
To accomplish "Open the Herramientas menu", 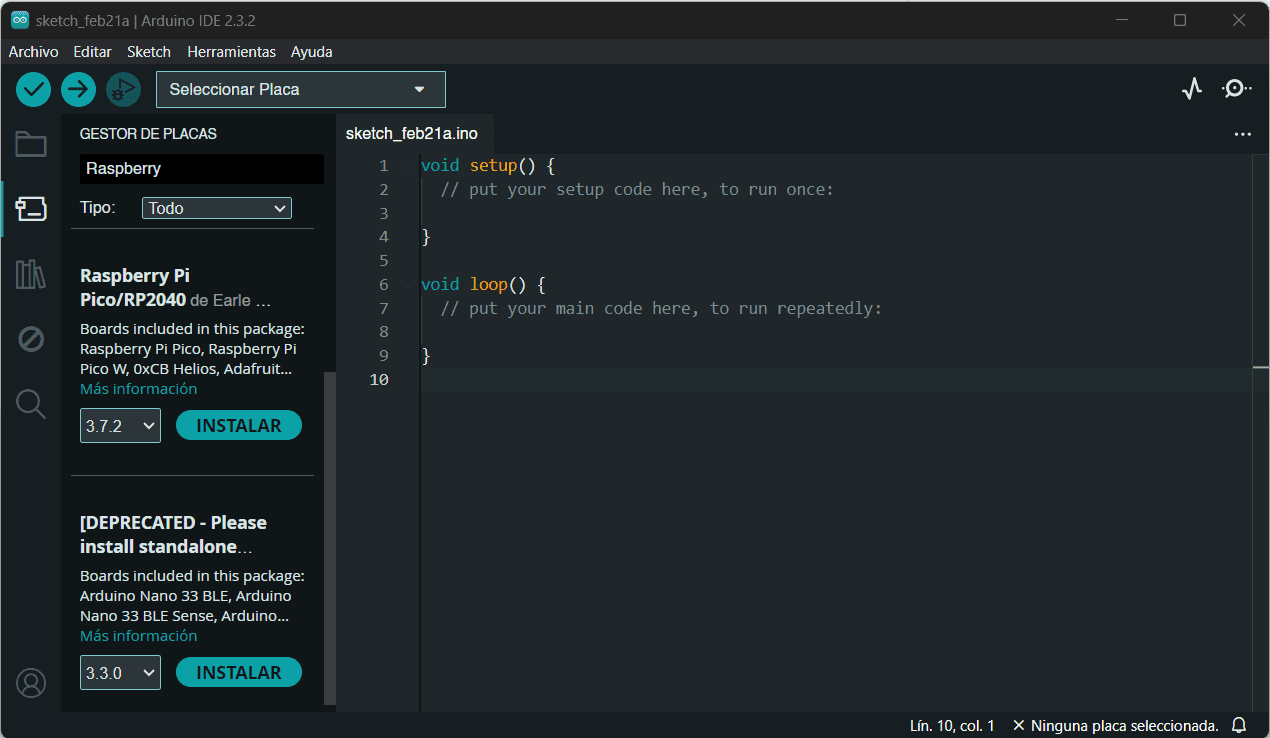I will 231,51.
